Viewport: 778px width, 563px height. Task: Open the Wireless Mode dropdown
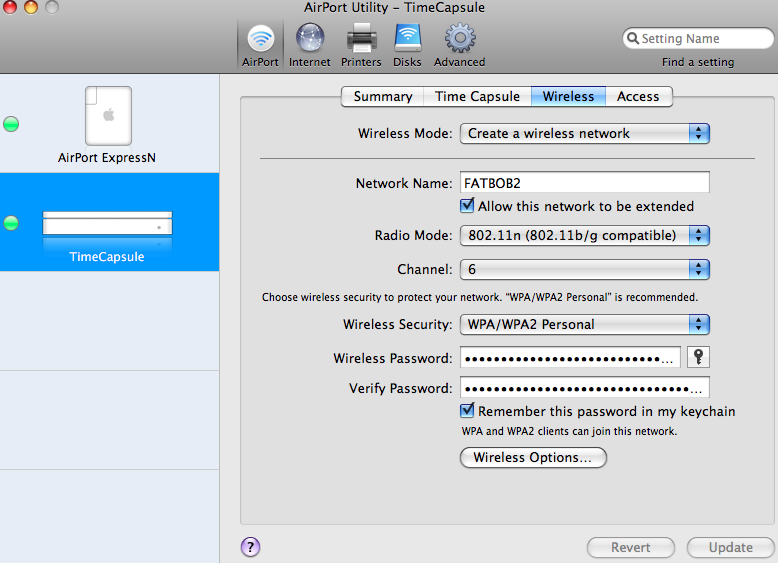[x=584, y=133]
